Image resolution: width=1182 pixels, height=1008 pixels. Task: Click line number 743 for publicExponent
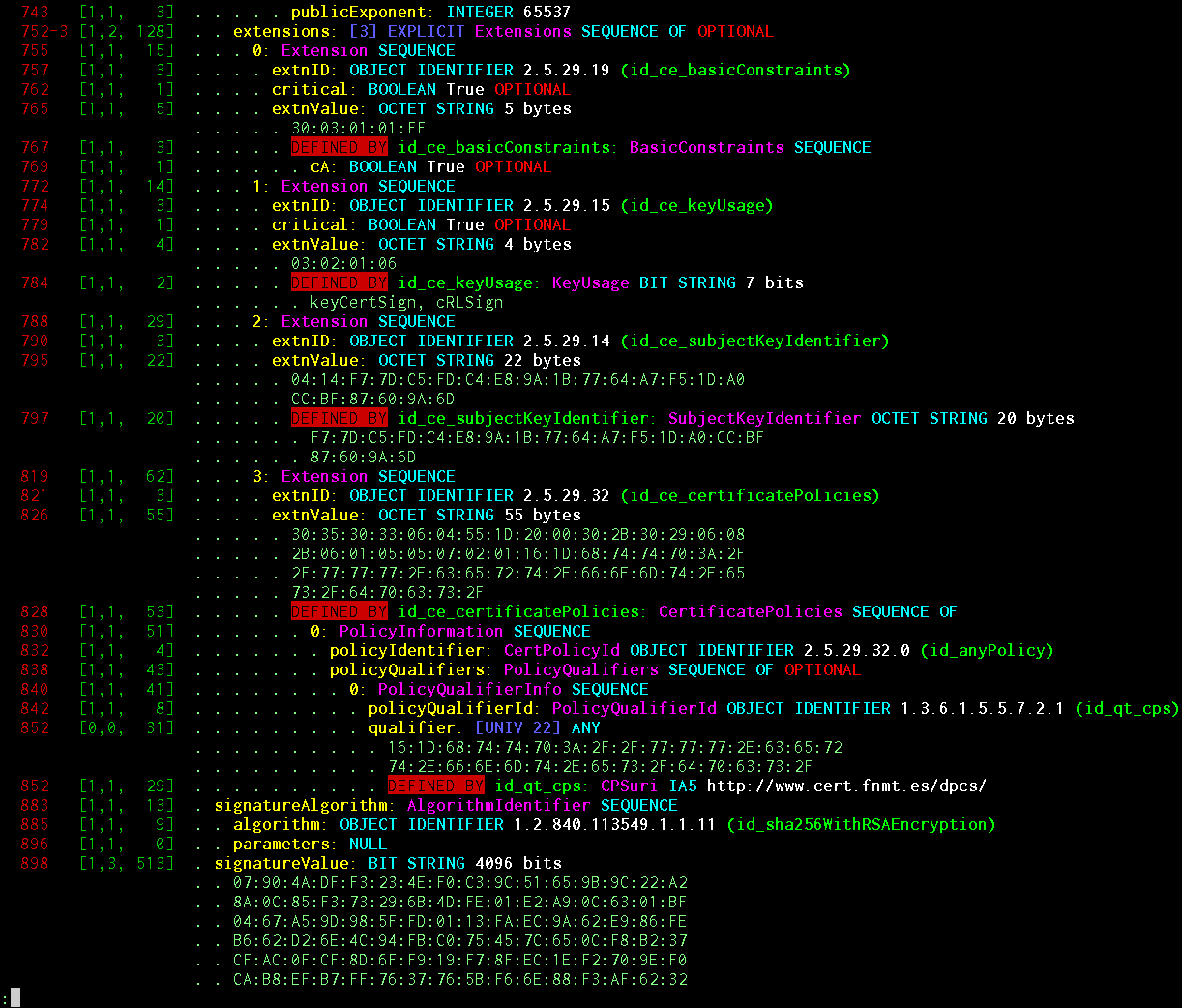pos(34,12)
